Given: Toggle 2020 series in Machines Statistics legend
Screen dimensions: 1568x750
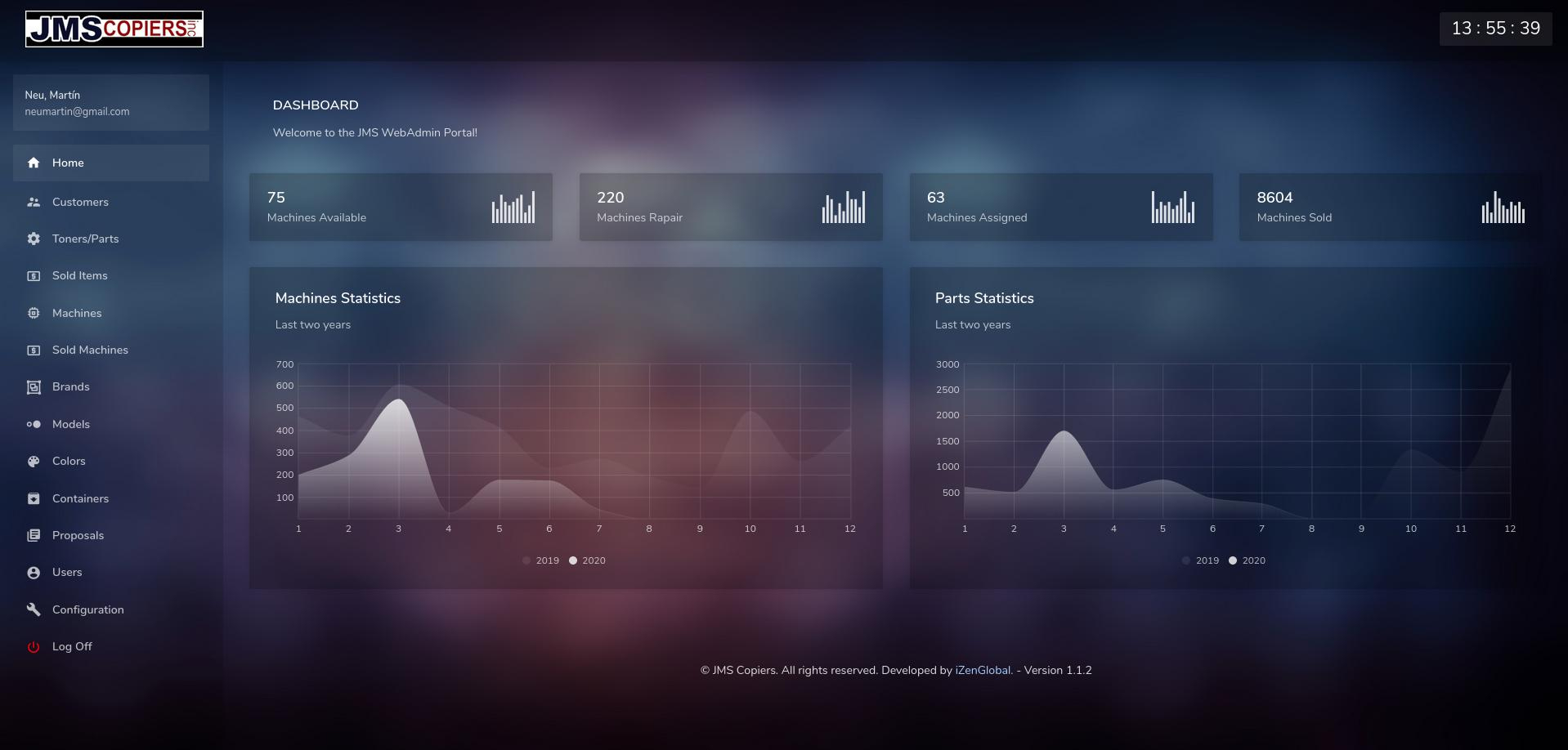Looking at the screenshot, I should (x=587, y=560).
